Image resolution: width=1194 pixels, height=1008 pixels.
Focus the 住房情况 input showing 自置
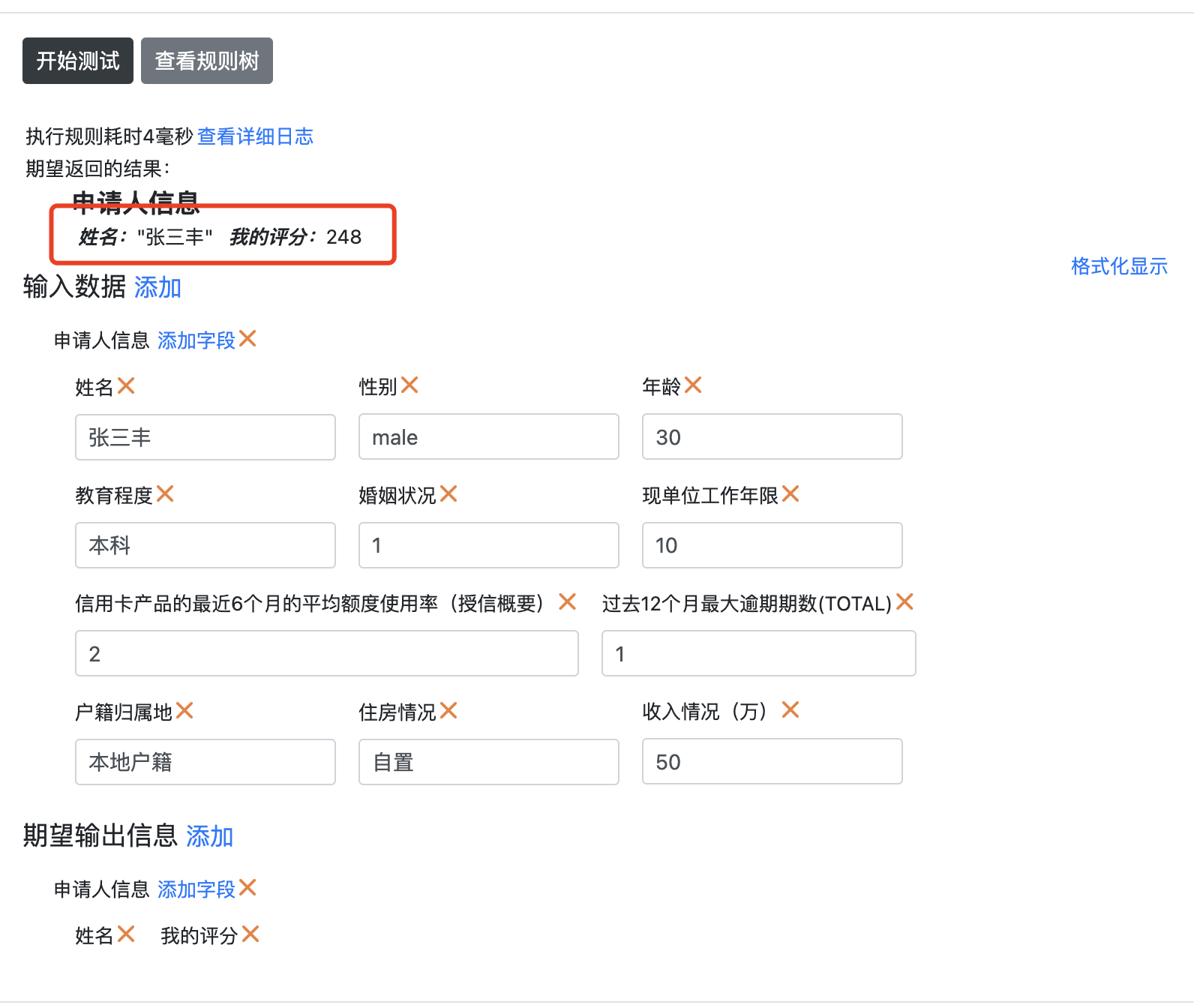pos(489,762)
